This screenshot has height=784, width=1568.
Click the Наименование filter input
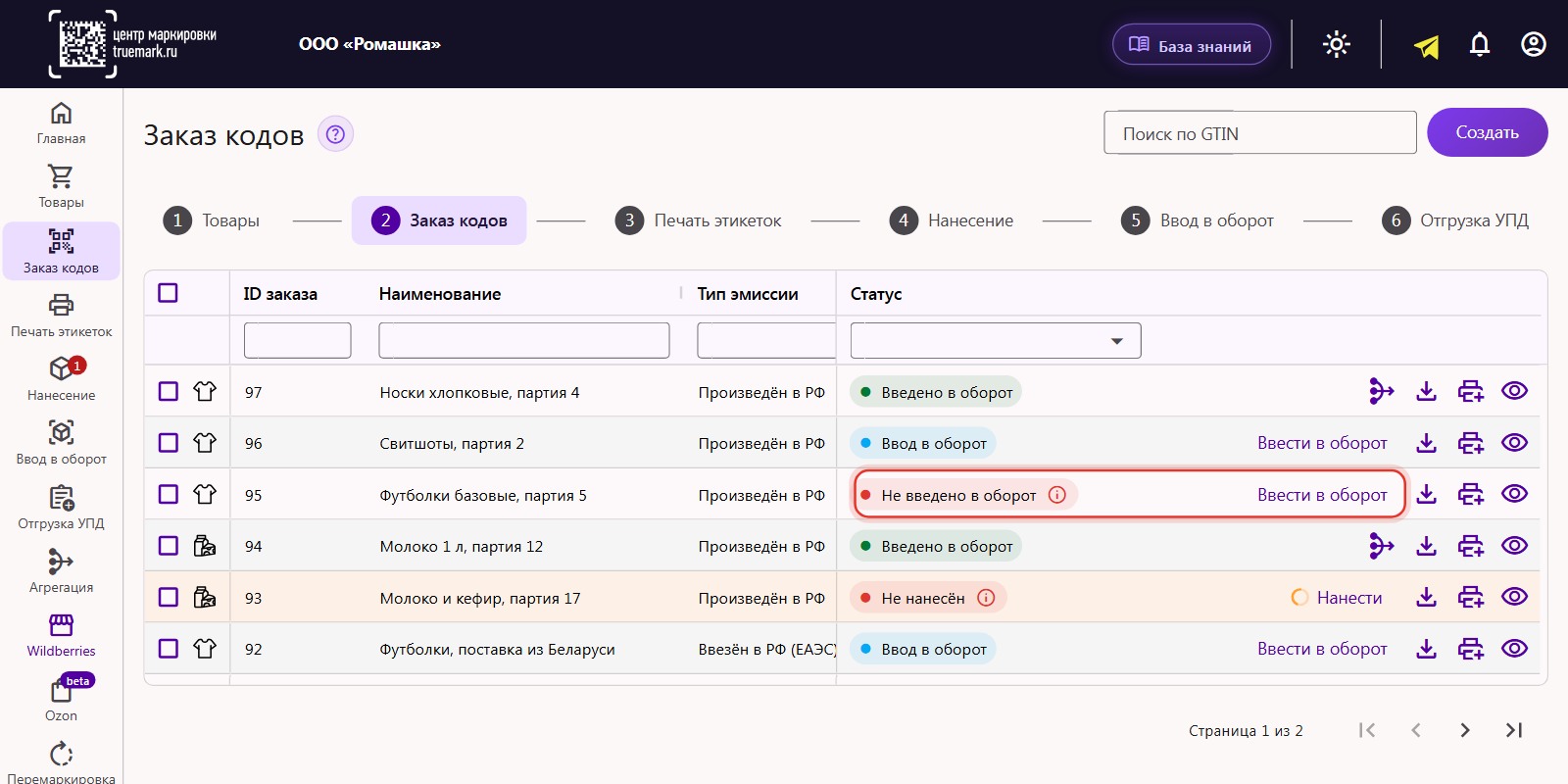(x=524, y=340)
